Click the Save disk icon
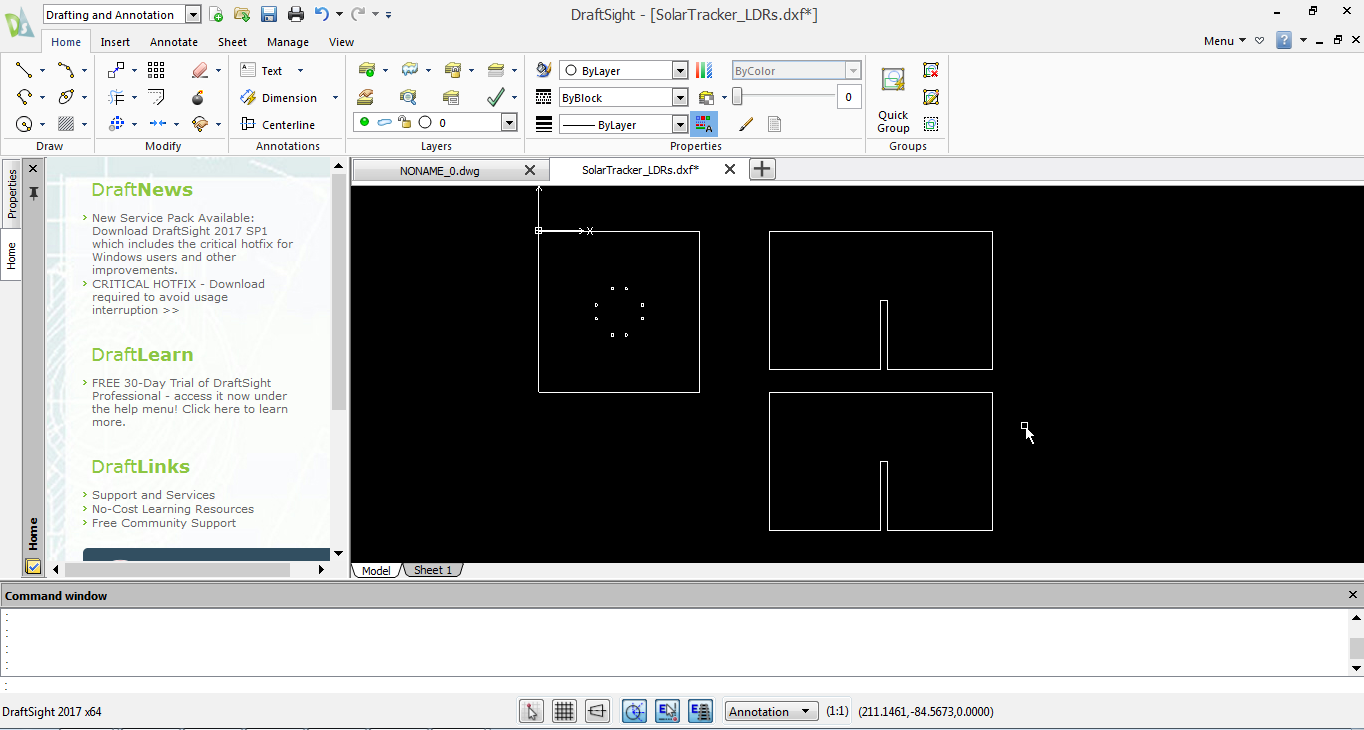The width and height of the screenshot is (1364, 730). (269, 14)
